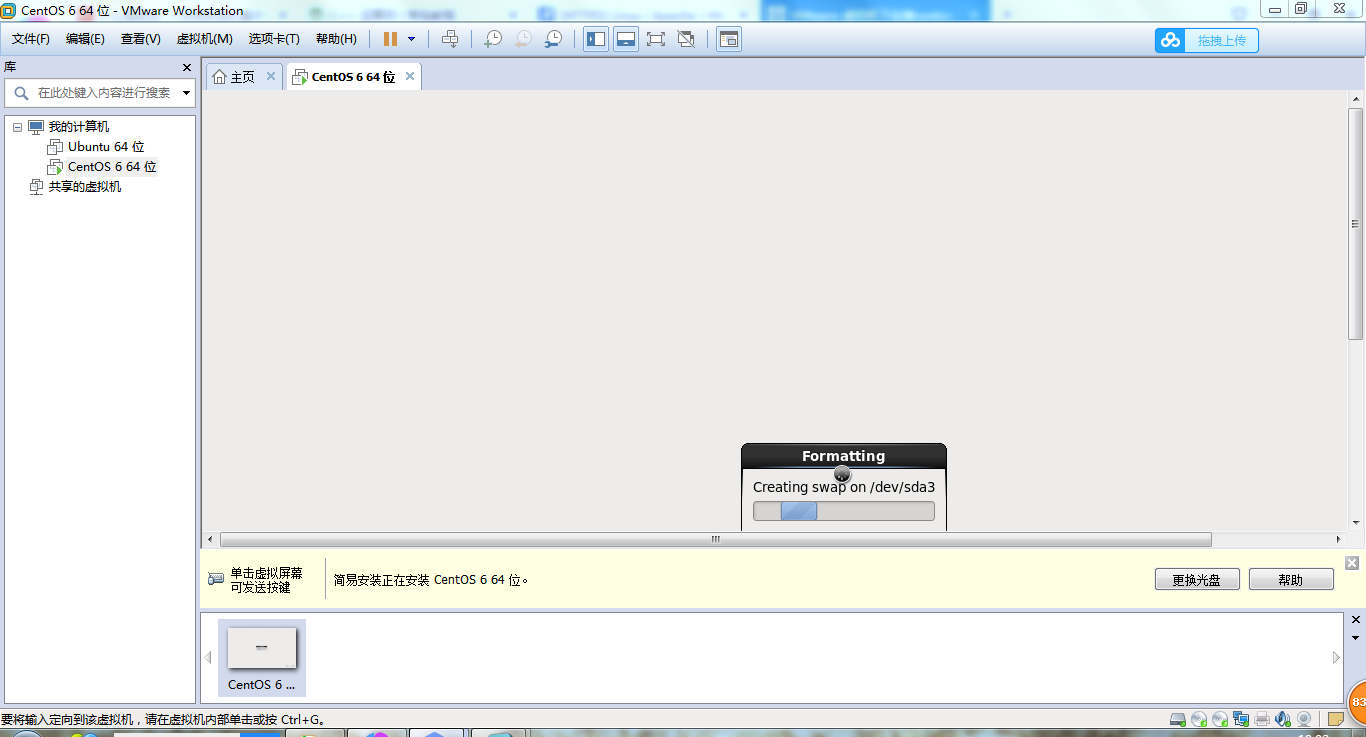Open the 选项卡(T) menu
1366x737 pixels.
point(274,39)
